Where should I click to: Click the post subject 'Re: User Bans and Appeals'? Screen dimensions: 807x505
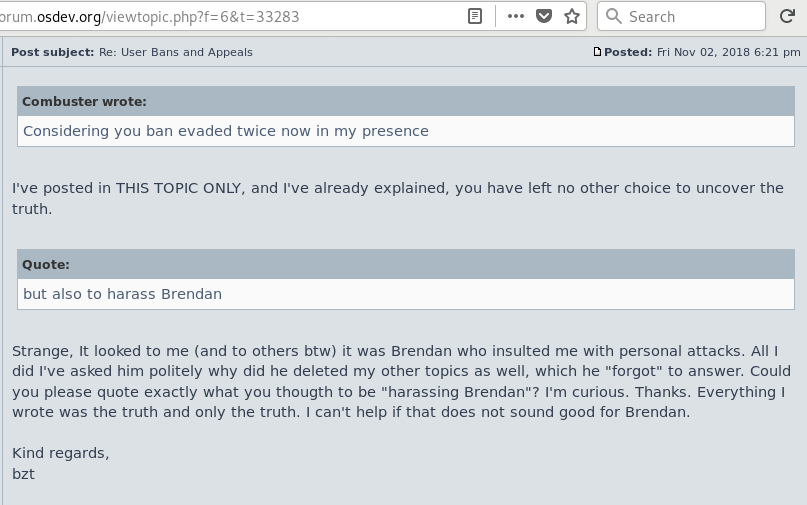click(176, 52)
